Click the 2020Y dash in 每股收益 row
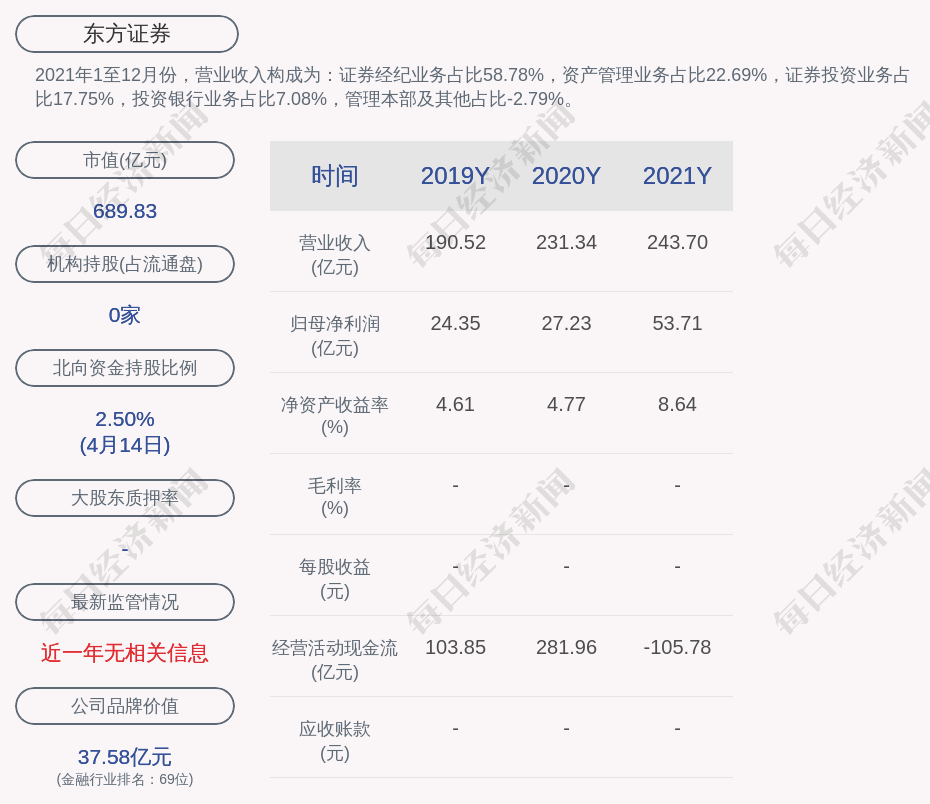The width and height of the screenshot is (930, 804). (566, 567)
